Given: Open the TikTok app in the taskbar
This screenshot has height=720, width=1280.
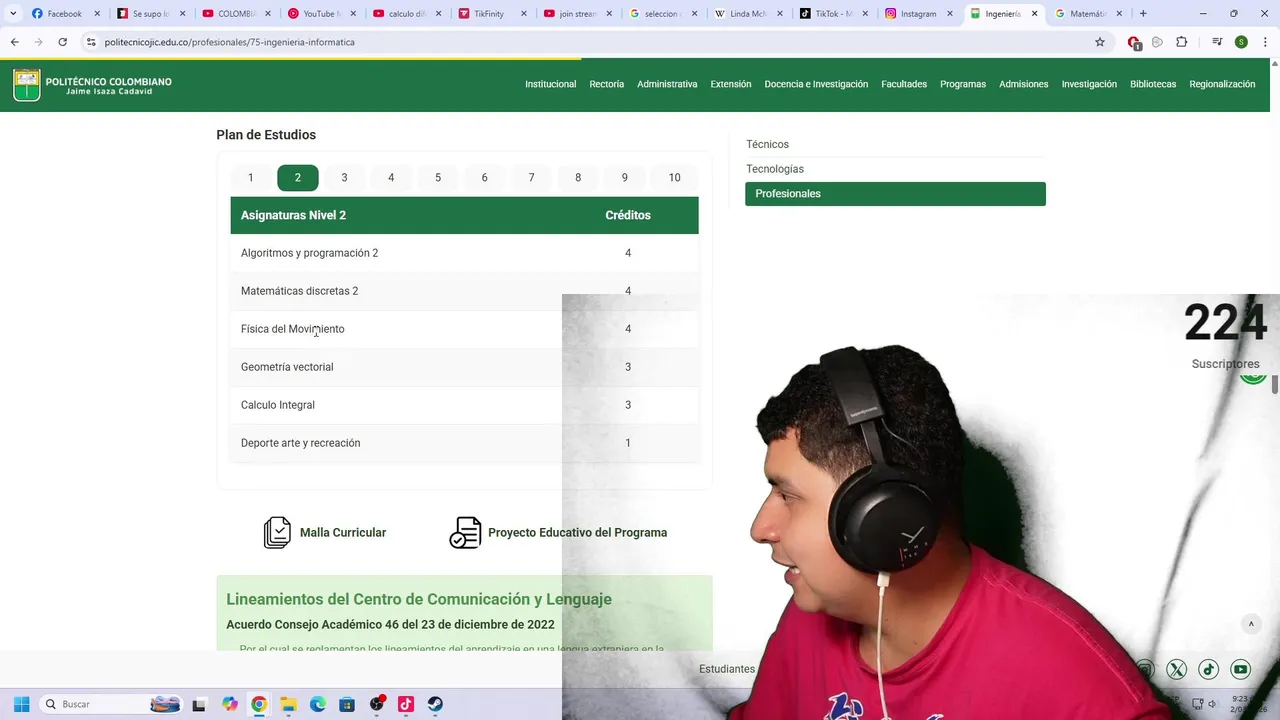Looking at the screenshot, I should click(x=406, y=704).
